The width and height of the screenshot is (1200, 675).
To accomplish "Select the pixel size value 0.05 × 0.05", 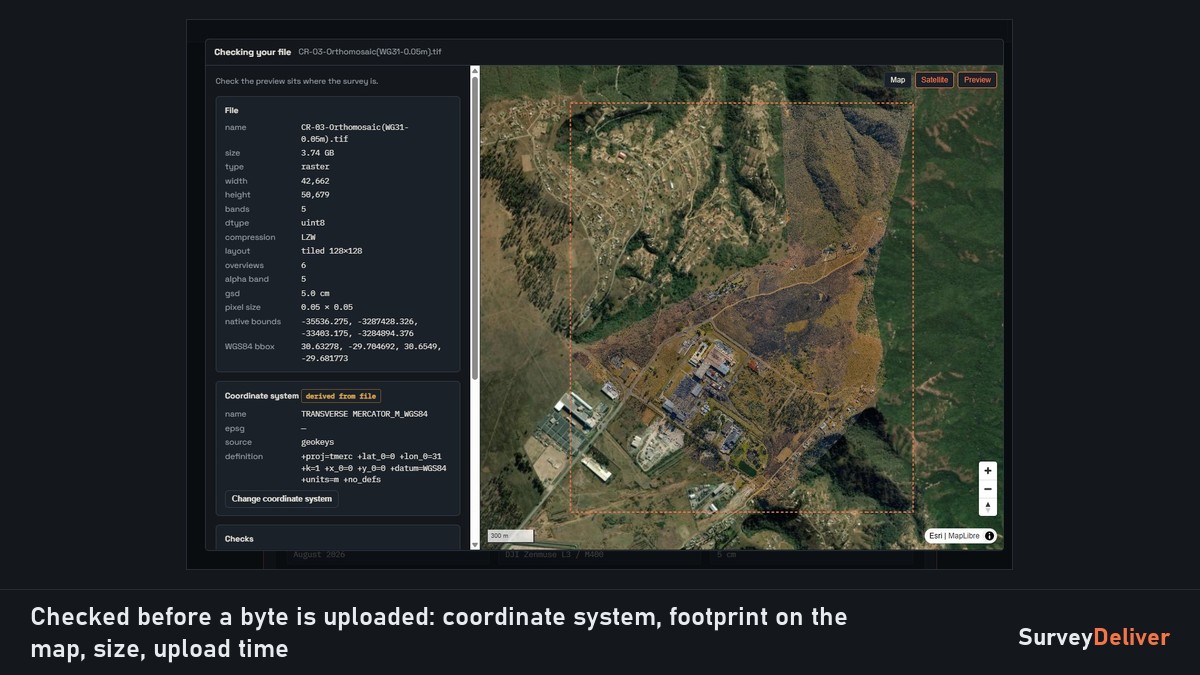I will point(327,307).
